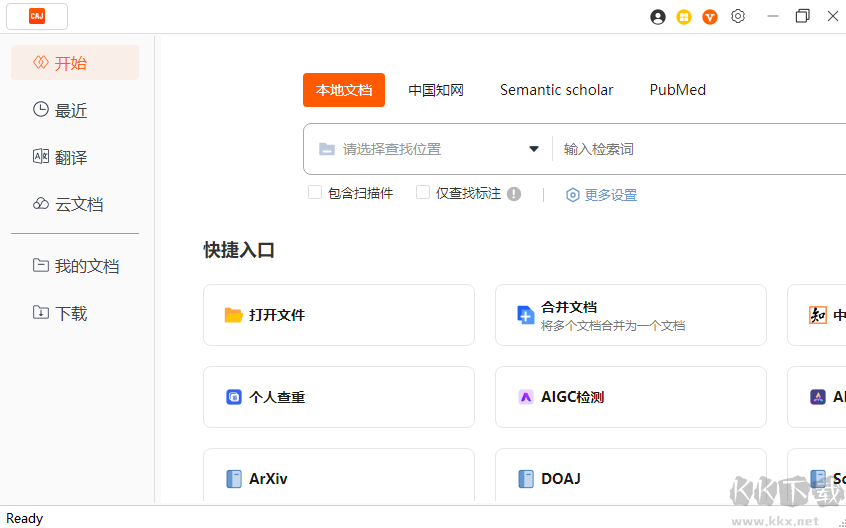Click the download folder icon beside 下载

point(40,312)
